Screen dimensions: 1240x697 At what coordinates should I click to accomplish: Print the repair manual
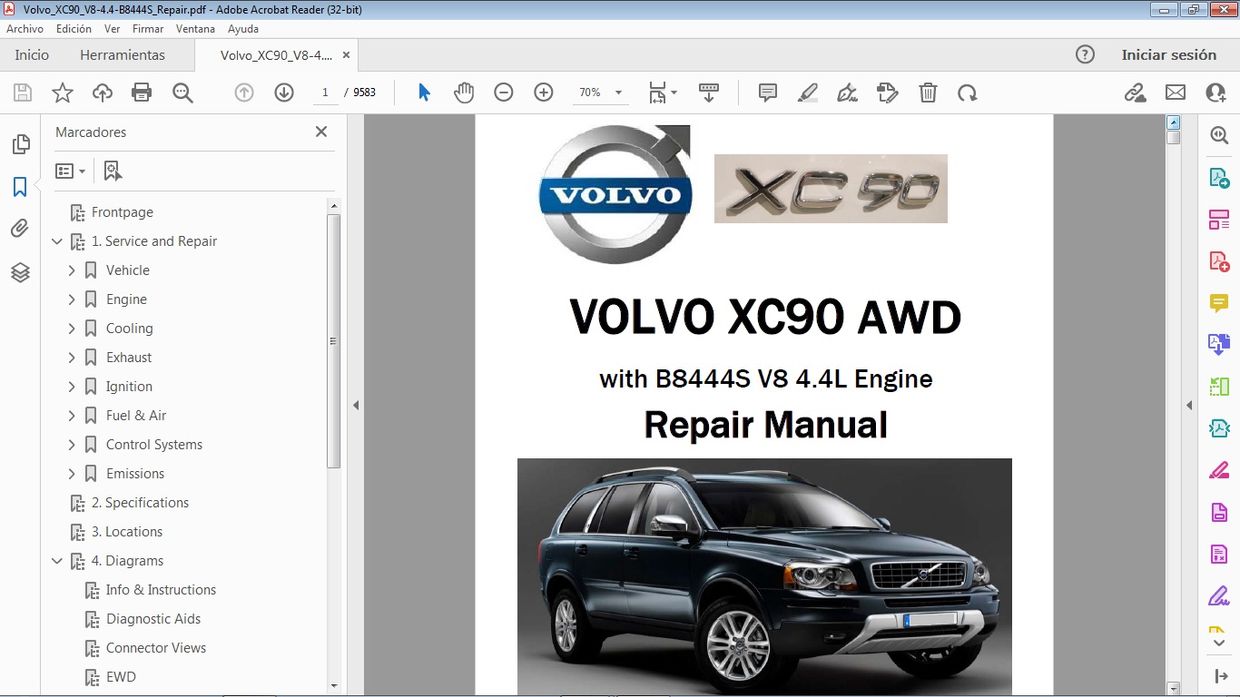[x=141, y=92]
